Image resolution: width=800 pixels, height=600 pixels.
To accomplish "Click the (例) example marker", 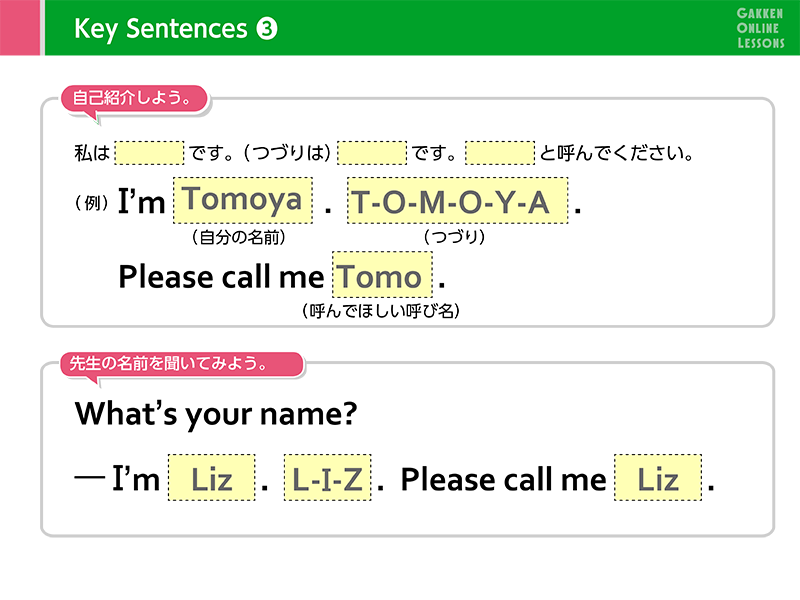I will pyautogui.click(x=92, y=202).
